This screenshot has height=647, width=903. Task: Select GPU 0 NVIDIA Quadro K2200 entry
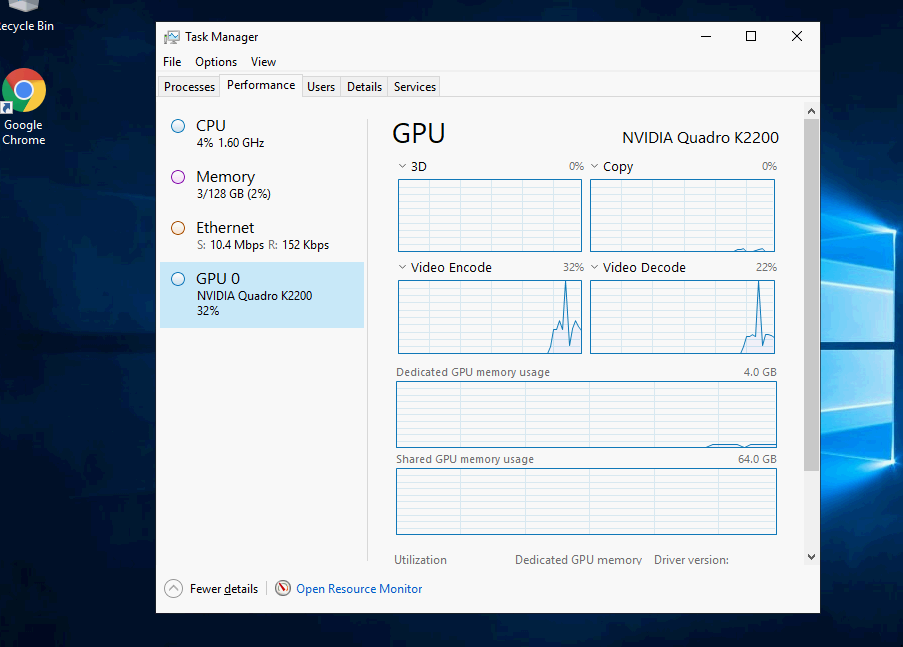tap(262, 295)
